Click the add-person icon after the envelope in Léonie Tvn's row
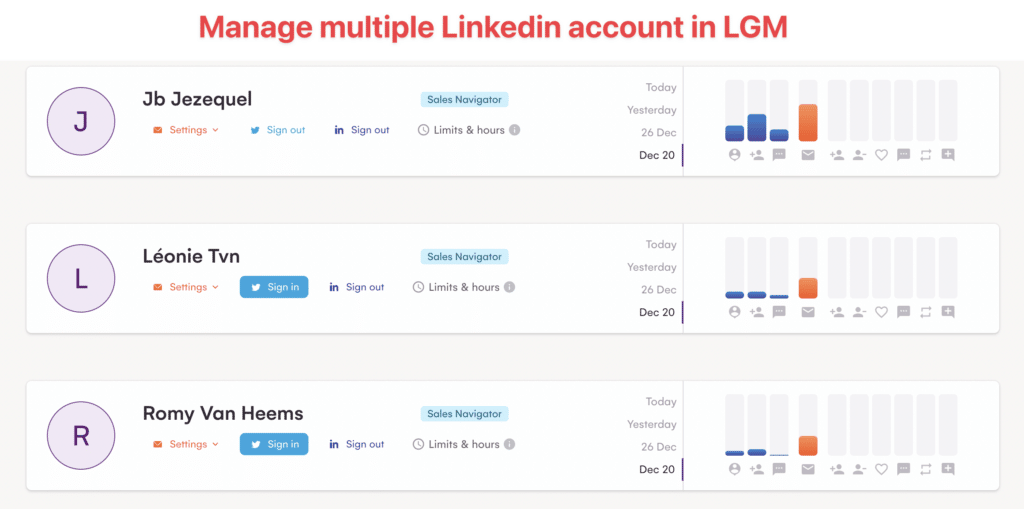The image size is (1024, 509). click(x=837, y=312)
